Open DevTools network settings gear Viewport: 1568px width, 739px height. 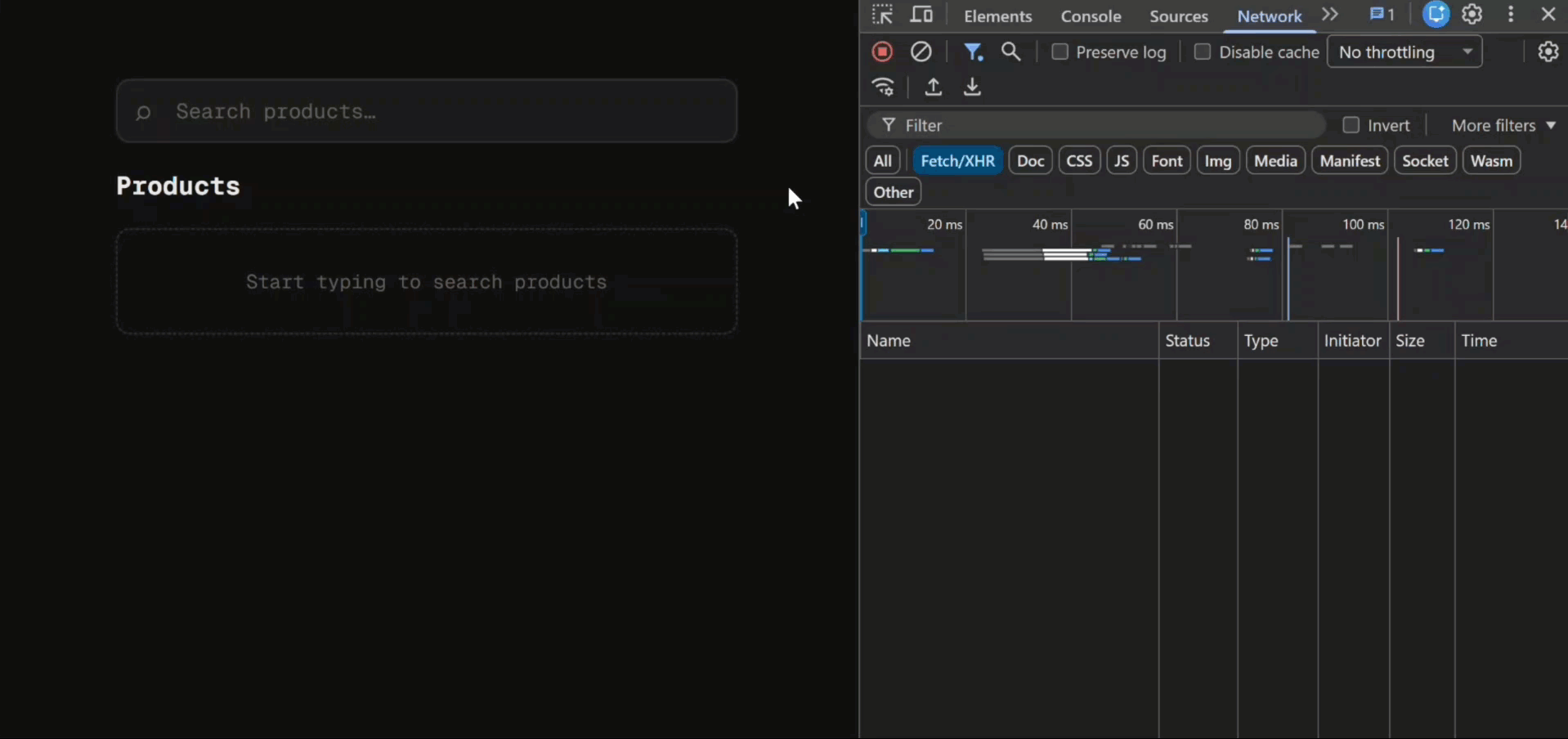click(x=1548, y=52)
